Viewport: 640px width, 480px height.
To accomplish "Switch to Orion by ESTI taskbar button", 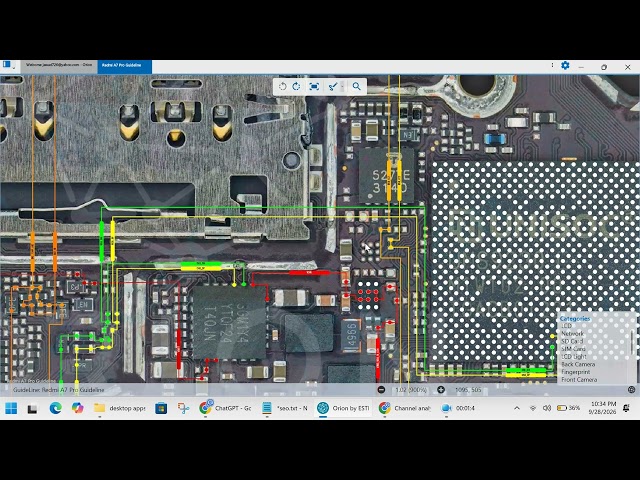I will [x=344, y=408].
